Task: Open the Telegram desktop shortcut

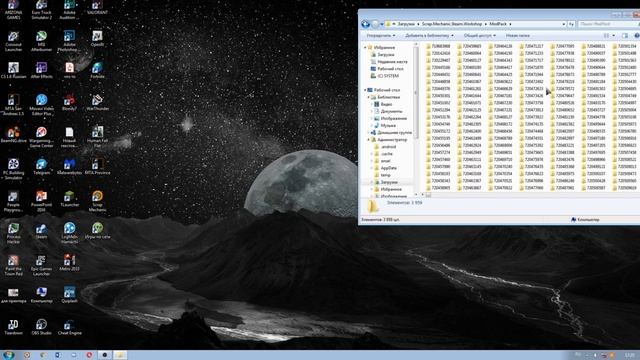Action: [x=41, y=167]
